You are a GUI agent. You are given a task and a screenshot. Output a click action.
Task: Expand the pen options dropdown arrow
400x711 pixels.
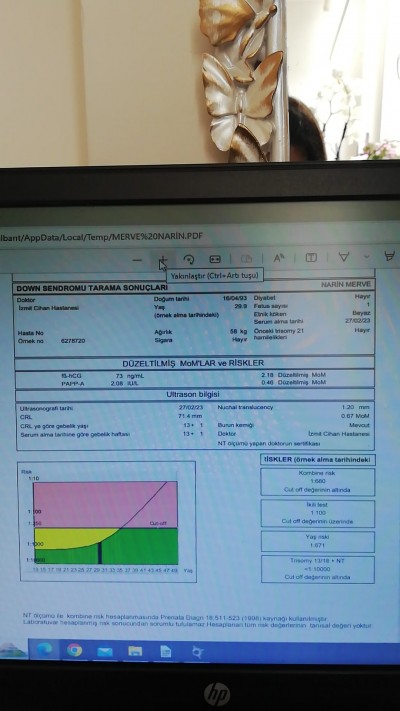pyautogui.click(x=366, y=257)
